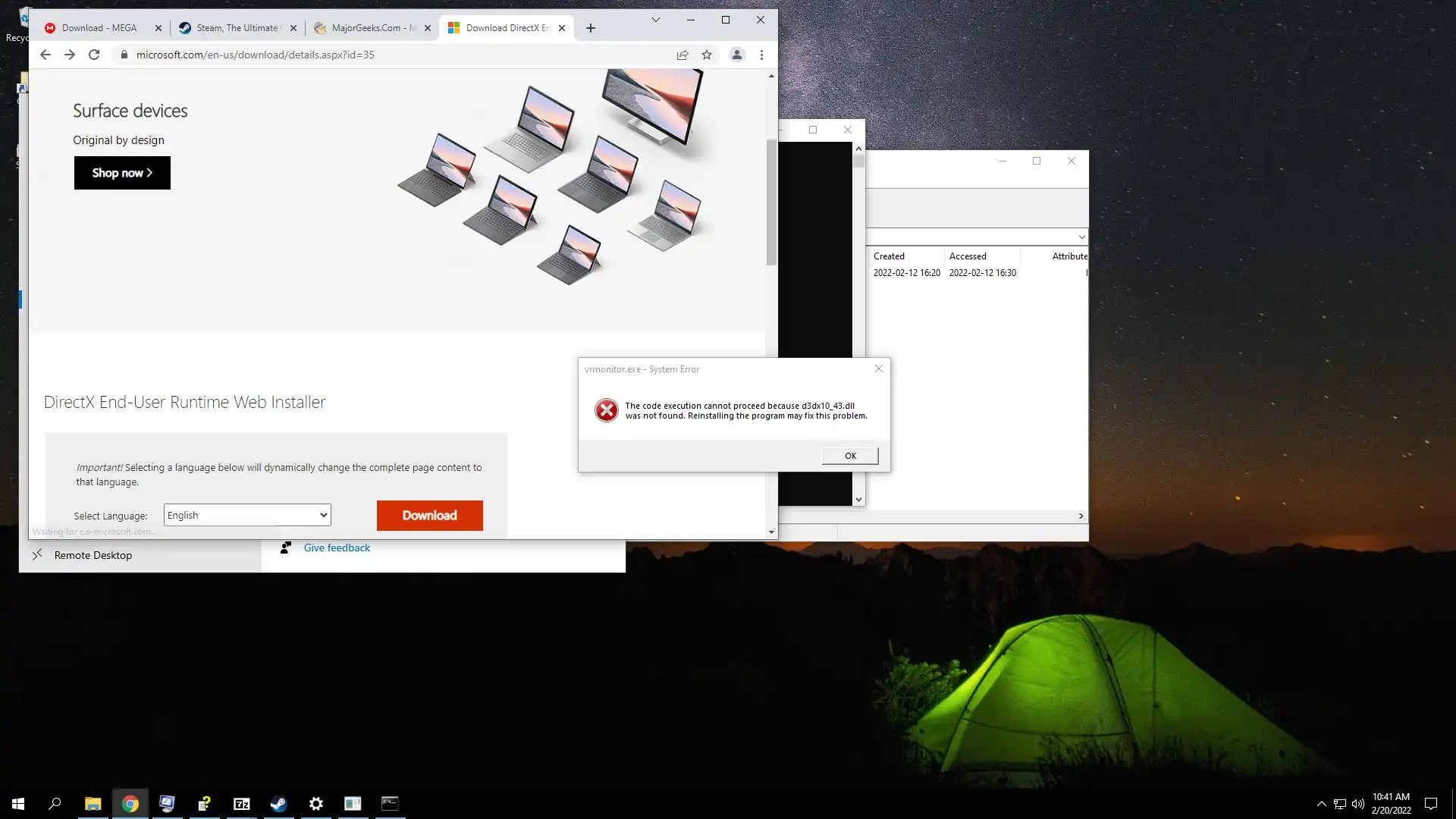
Task: Click OK in the System Error dialog
Action: 850,456
